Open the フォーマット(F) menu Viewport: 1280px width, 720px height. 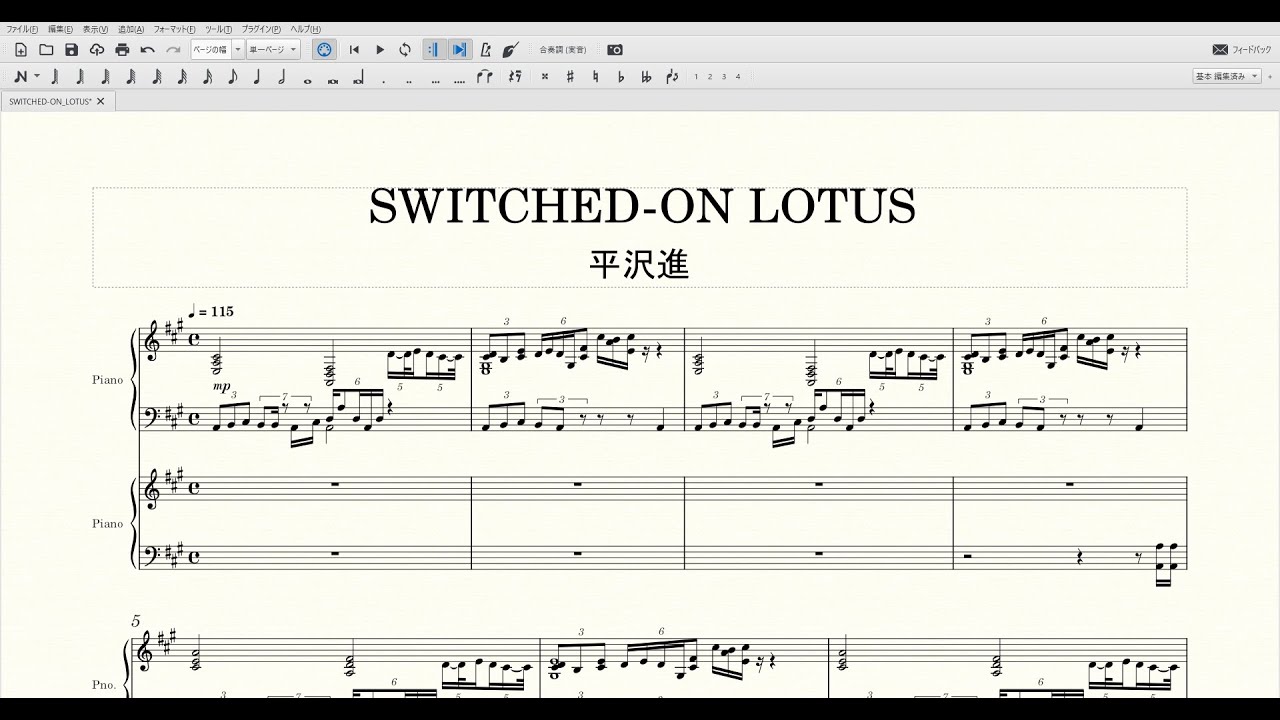point(175,29)
